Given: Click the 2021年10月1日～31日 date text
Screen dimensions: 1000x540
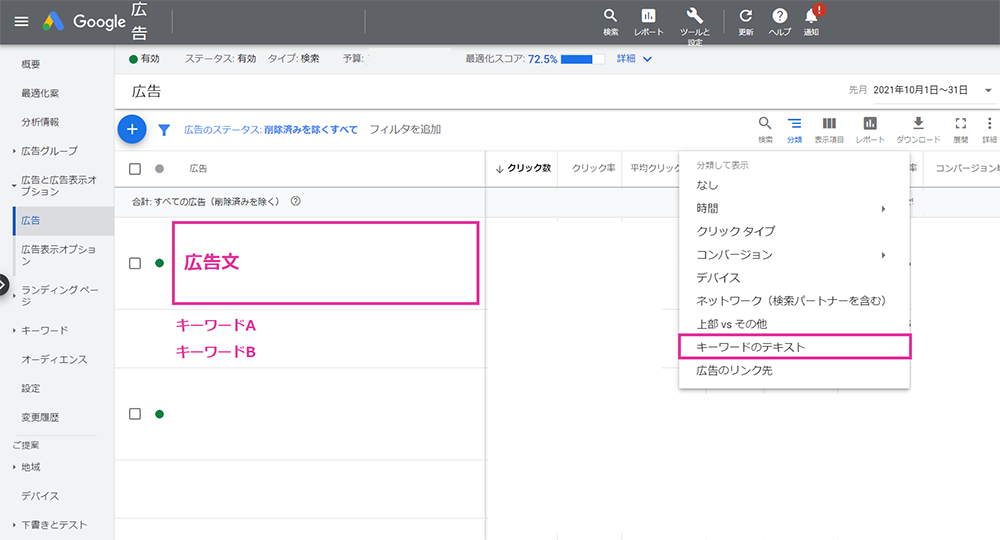Looking at the screenshot, I should coord(920,90).
